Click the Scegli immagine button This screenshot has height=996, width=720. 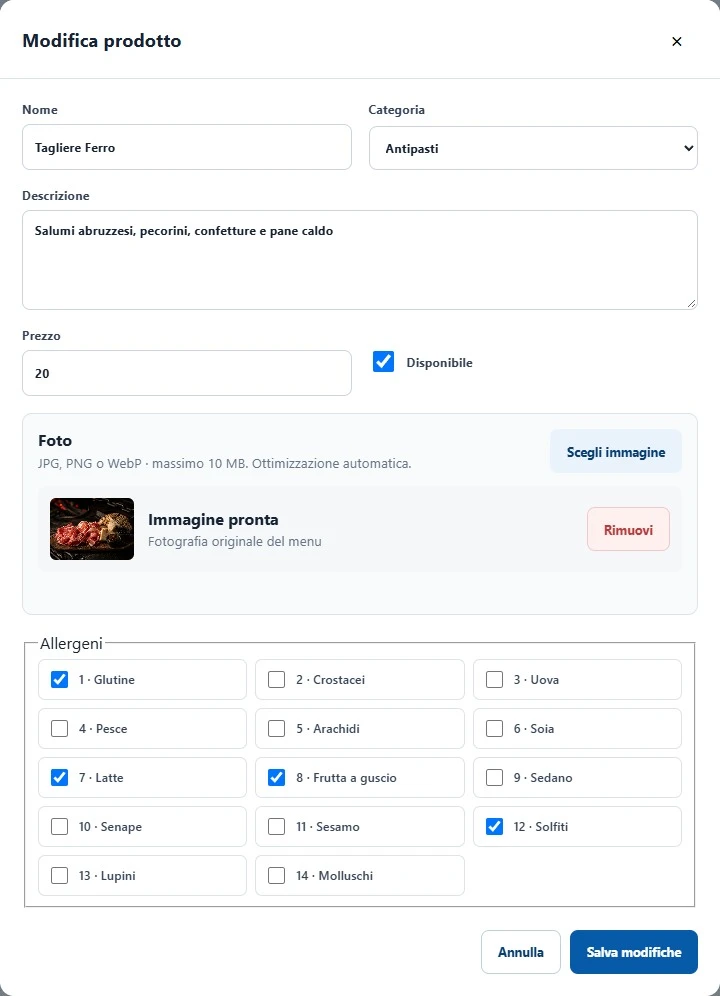[616, 452]
